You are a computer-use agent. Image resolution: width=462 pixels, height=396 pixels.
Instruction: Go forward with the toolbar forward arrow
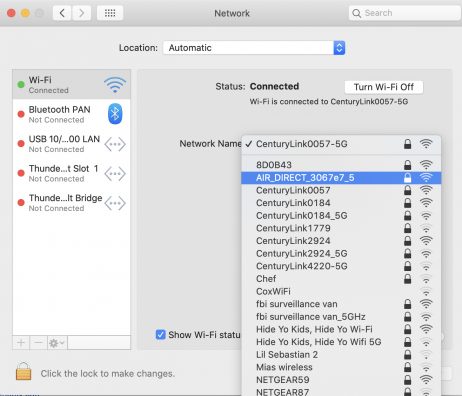pyautogui.click(x=82, y=13)
